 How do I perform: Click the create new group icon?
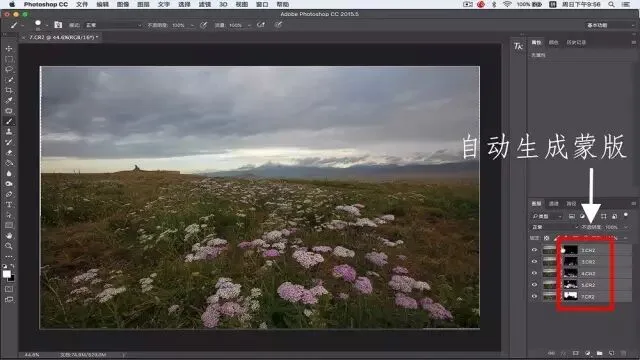[x=600, y=353]
